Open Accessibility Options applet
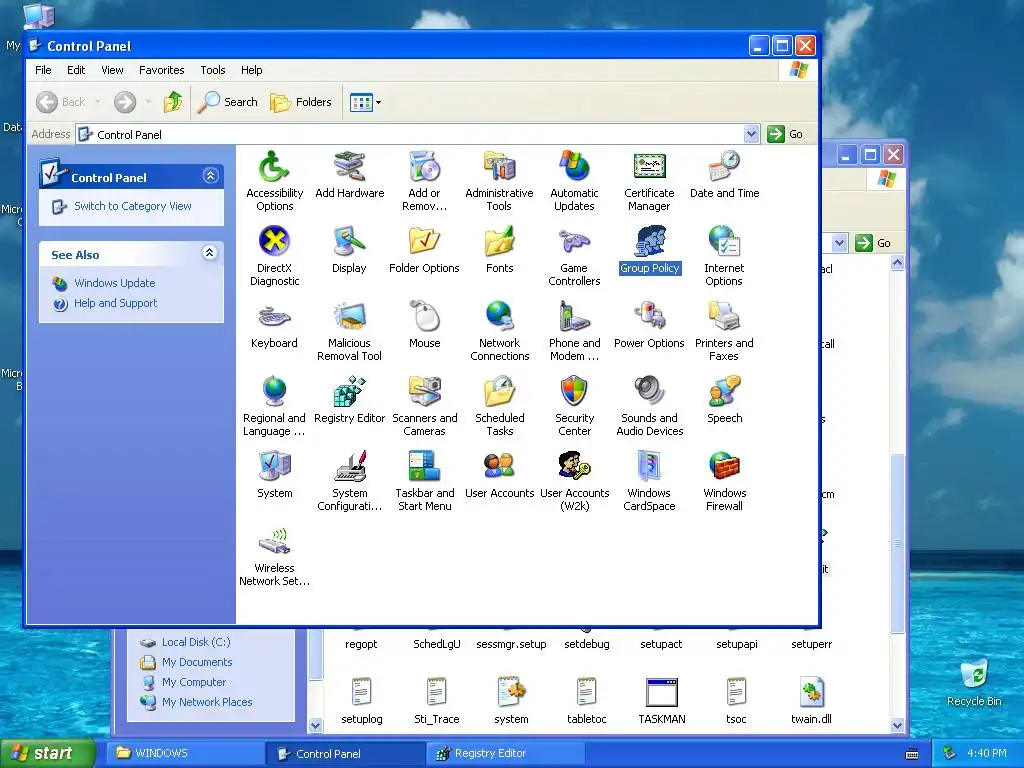 point(274,181)
